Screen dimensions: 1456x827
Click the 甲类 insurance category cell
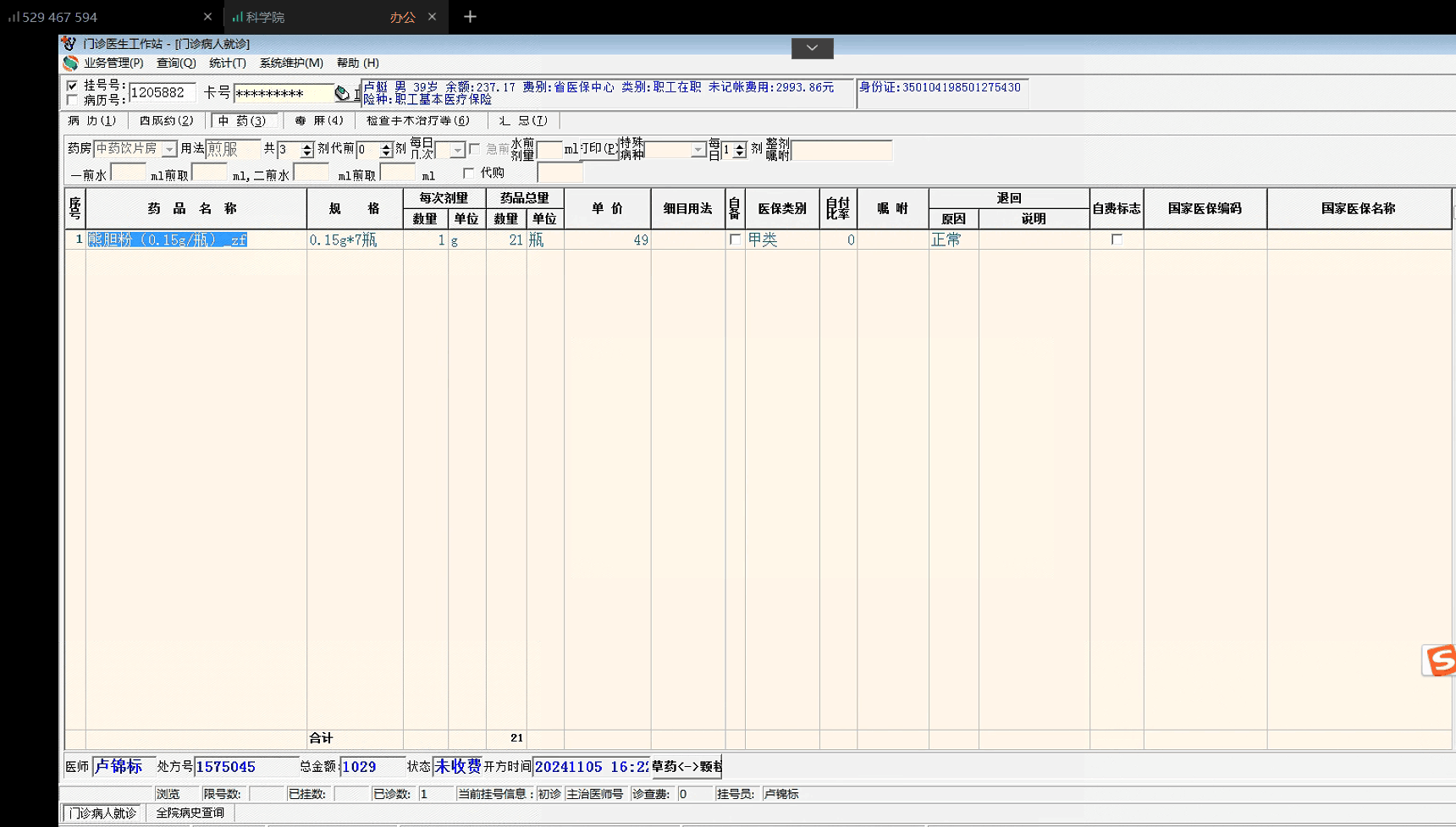(x=782, y=240)
